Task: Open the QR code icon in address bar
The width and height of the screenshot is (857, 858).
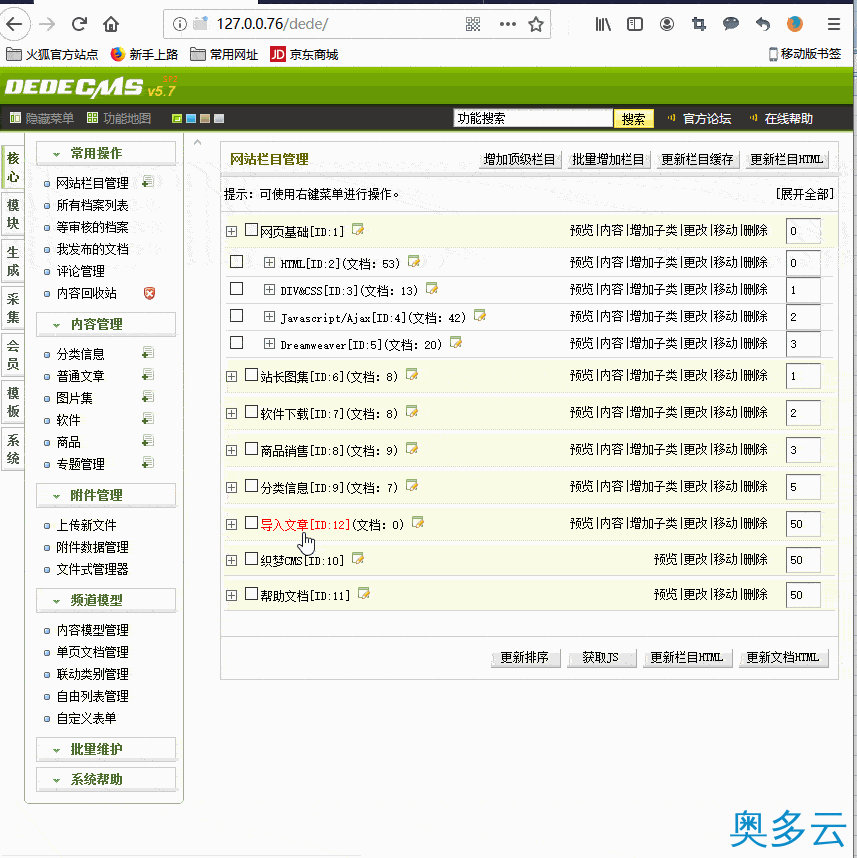Action: tap(473, 24)
